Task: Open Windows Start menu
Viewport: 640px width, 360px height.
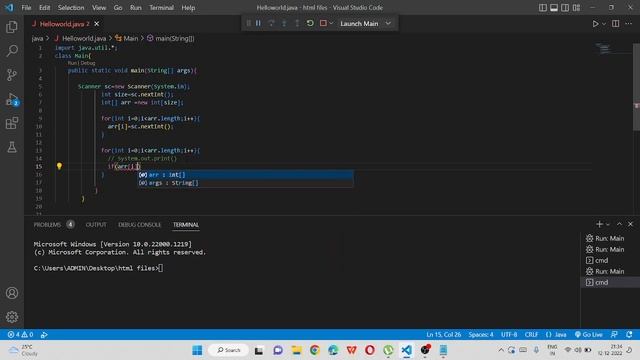Action: 197,350
